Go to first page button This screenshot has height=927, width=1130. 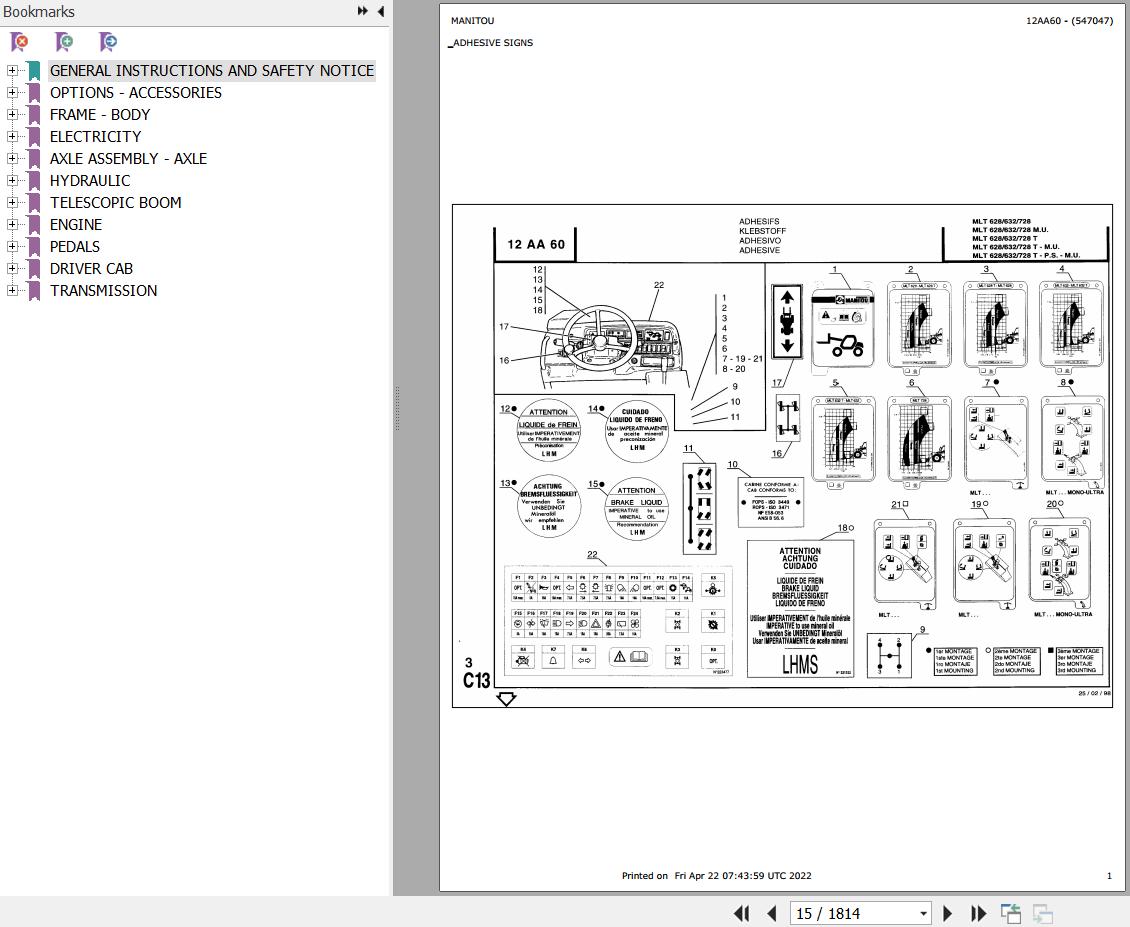(742, 913)
